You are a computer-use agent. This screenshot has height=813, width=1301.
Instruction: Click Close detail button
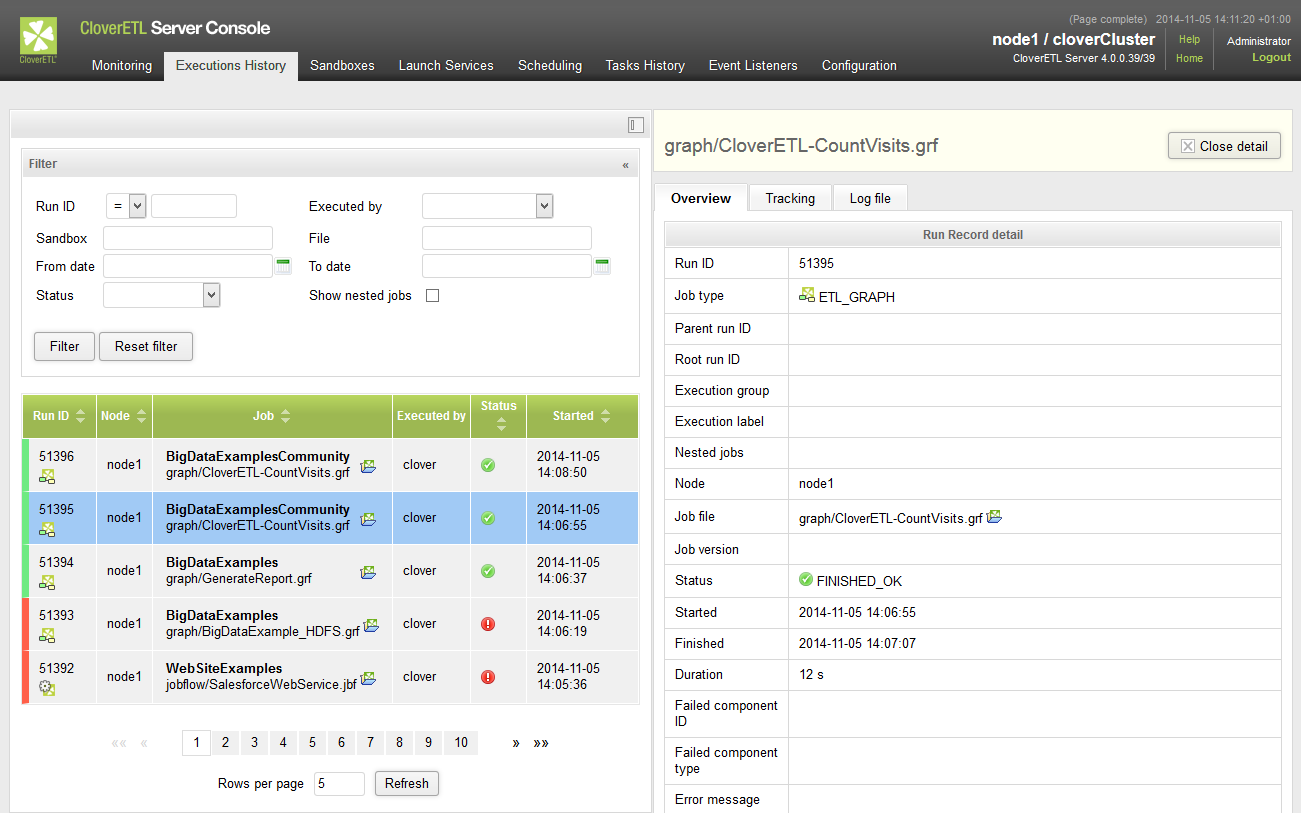click(1224, 146)
